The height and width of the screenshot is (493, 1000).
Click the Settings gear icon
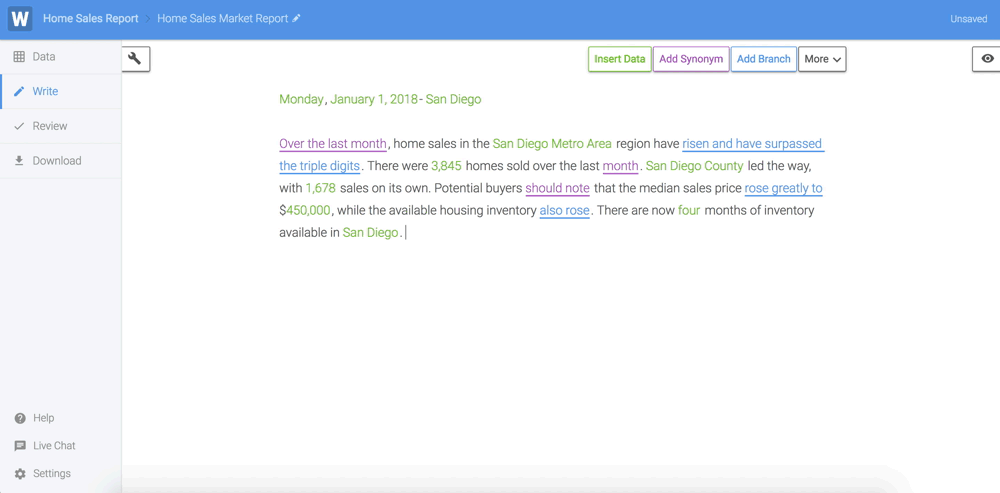pos(20,474)
